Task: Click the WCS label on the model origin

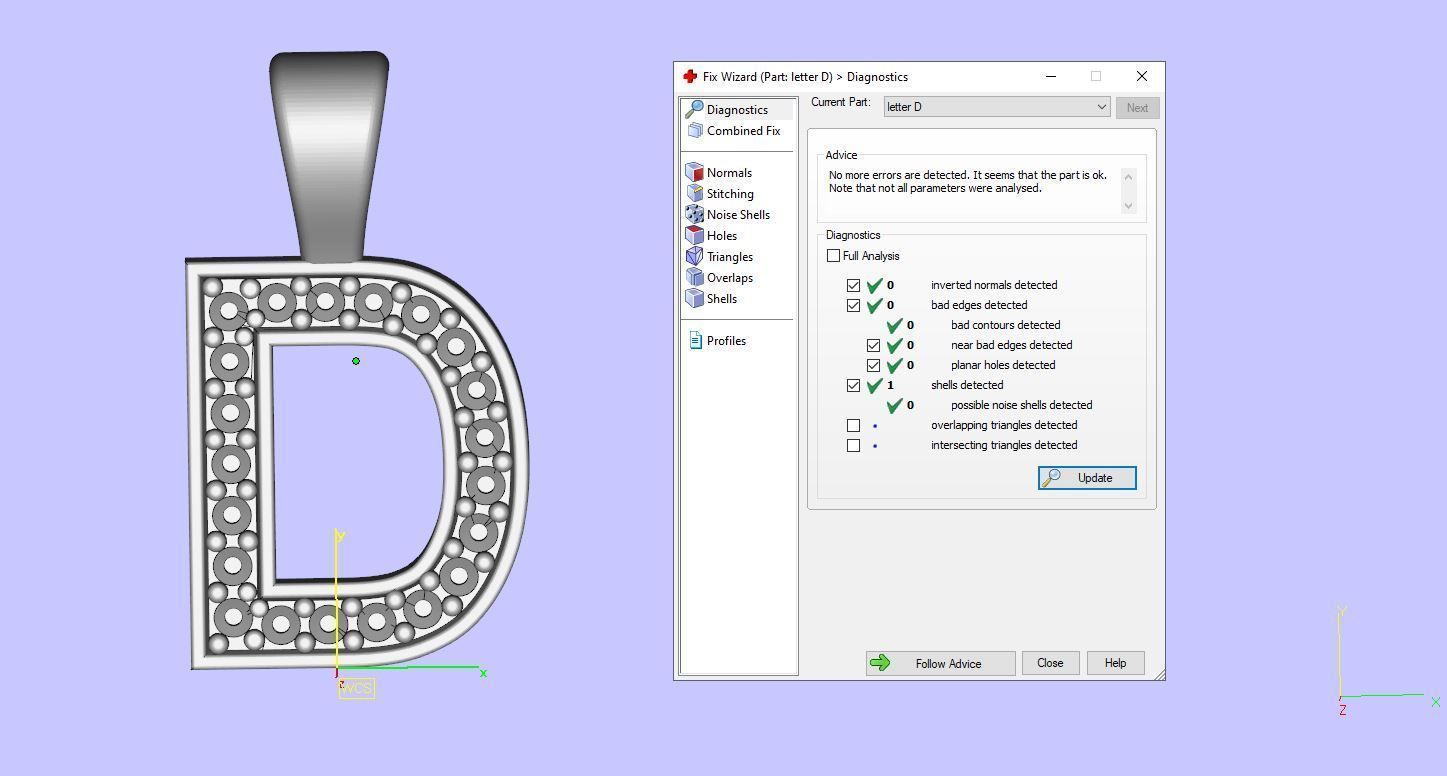Action: point(357,688)
